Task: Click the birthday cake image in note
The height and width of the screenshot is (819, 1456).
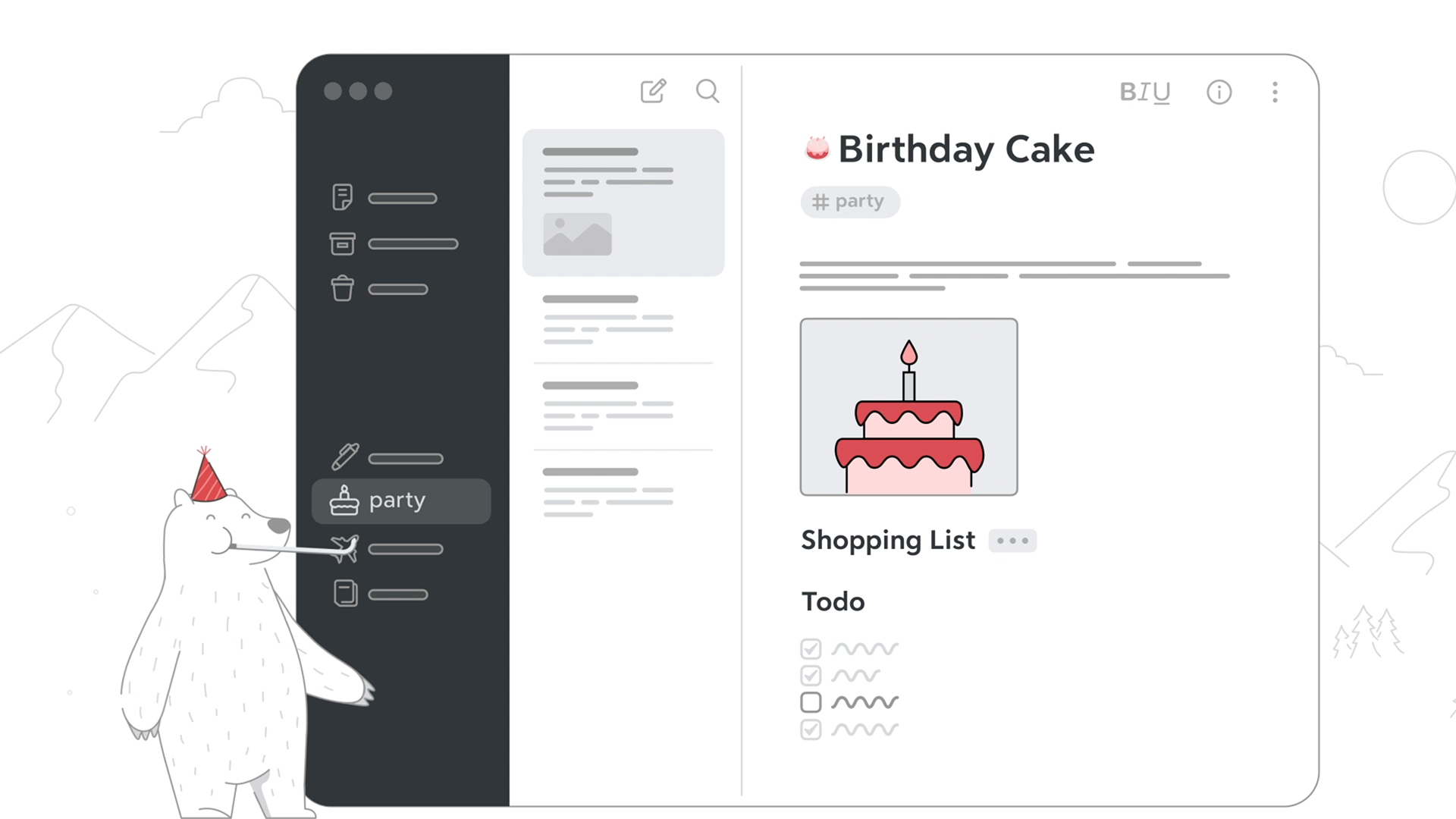Action: 908,407
